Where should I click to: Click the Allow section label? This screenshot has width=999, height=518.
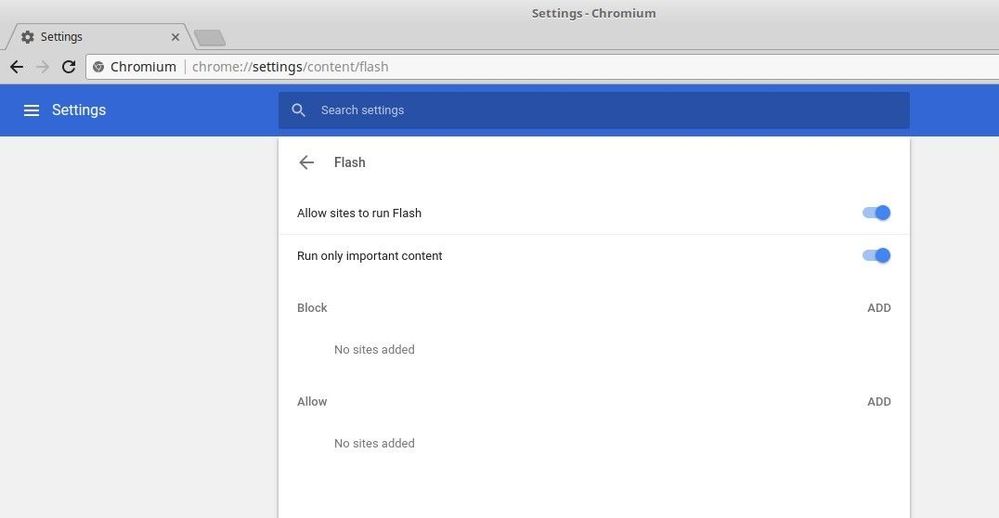click(x=312, y=401)
